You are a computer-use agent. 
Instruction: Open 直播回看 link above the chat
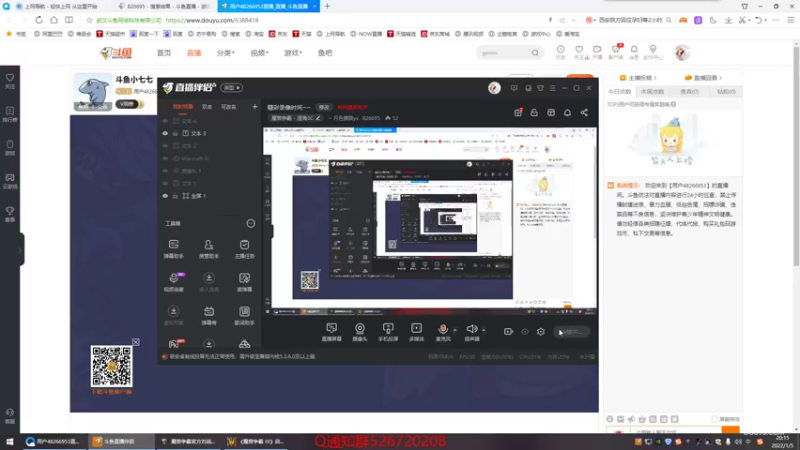tap(703, 78)
